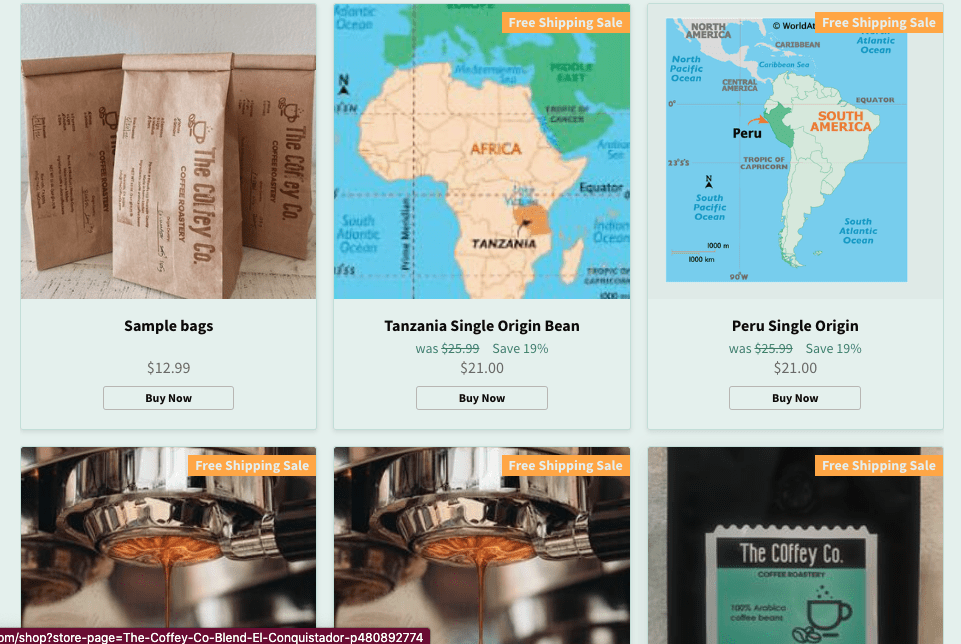Viewport: 961px width, 644px height.
Task: Open the Peru Single Origin title link
Action: [795, 325]
